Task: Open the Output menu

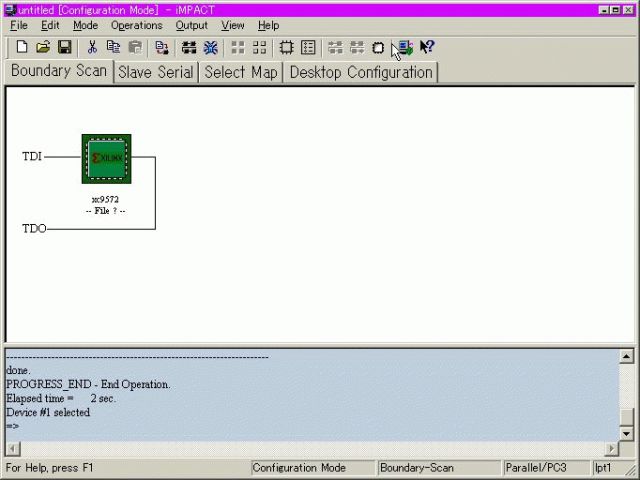Action: (x=191, y=25)
